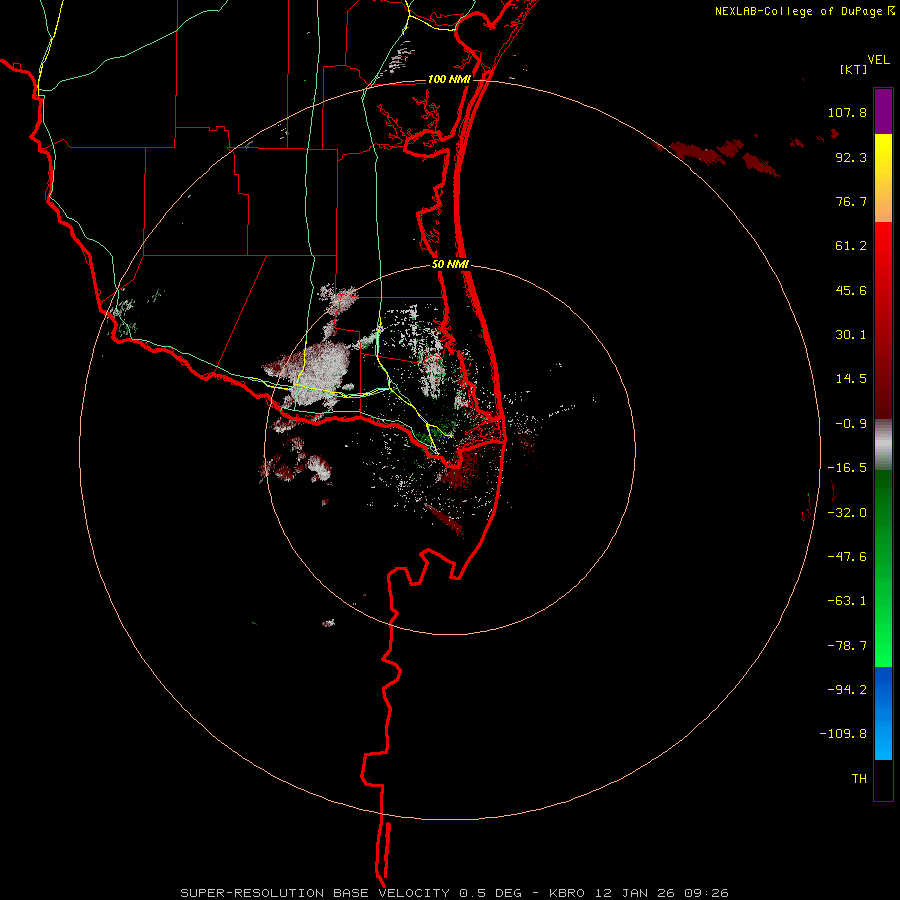Image resolution: width=900 pixels, height=900 pixels.
Task: Click the blue segment of the color scale
Action: [883, 713]
